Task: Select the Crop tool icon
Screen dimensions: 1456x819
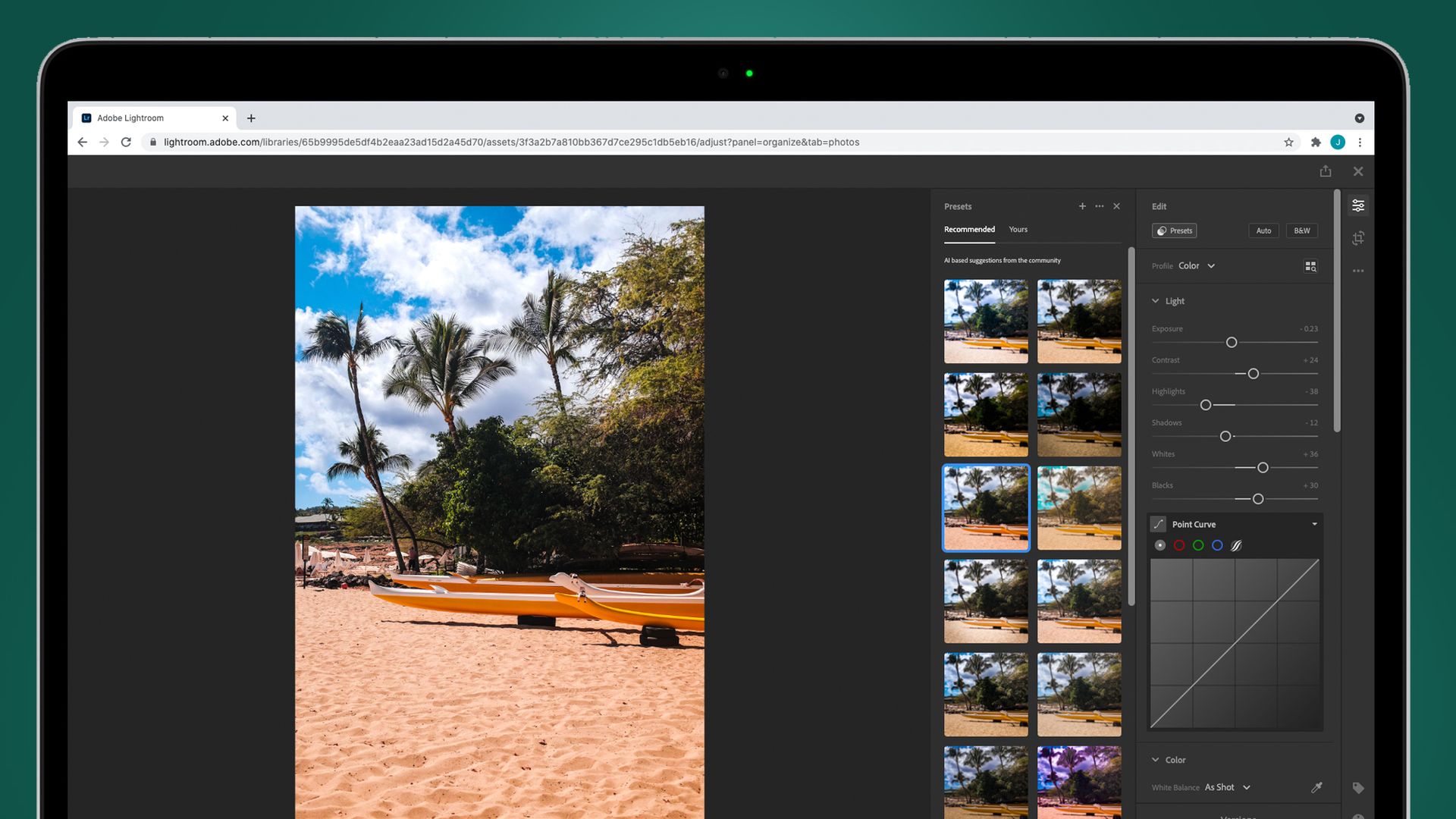Action: pyautogui.click(x=1359, y=237)
